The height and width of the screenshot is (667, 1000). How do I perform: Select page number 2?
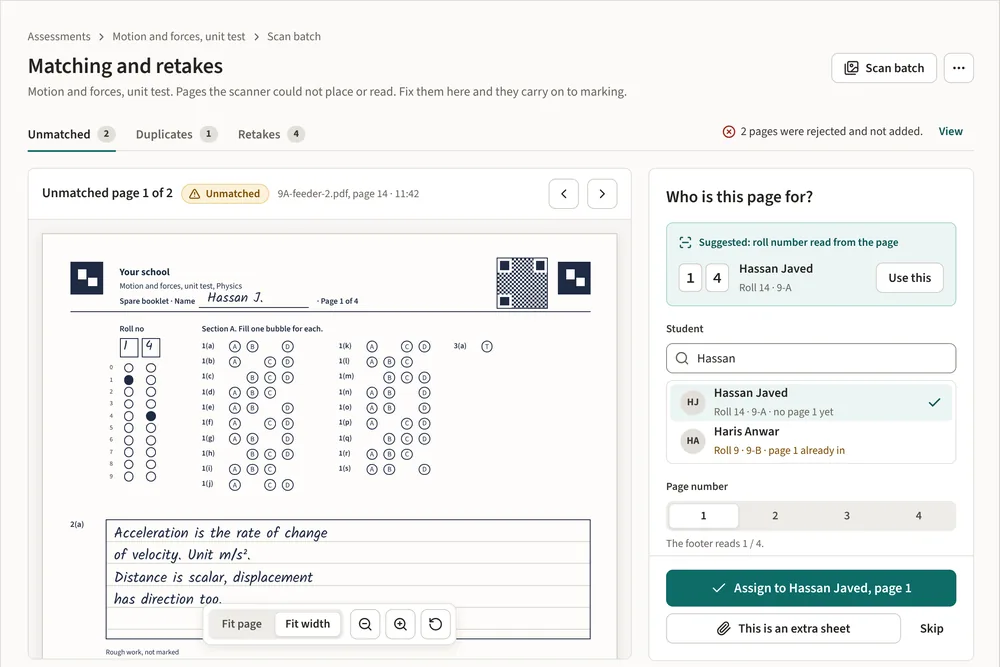tap(775, 516)
